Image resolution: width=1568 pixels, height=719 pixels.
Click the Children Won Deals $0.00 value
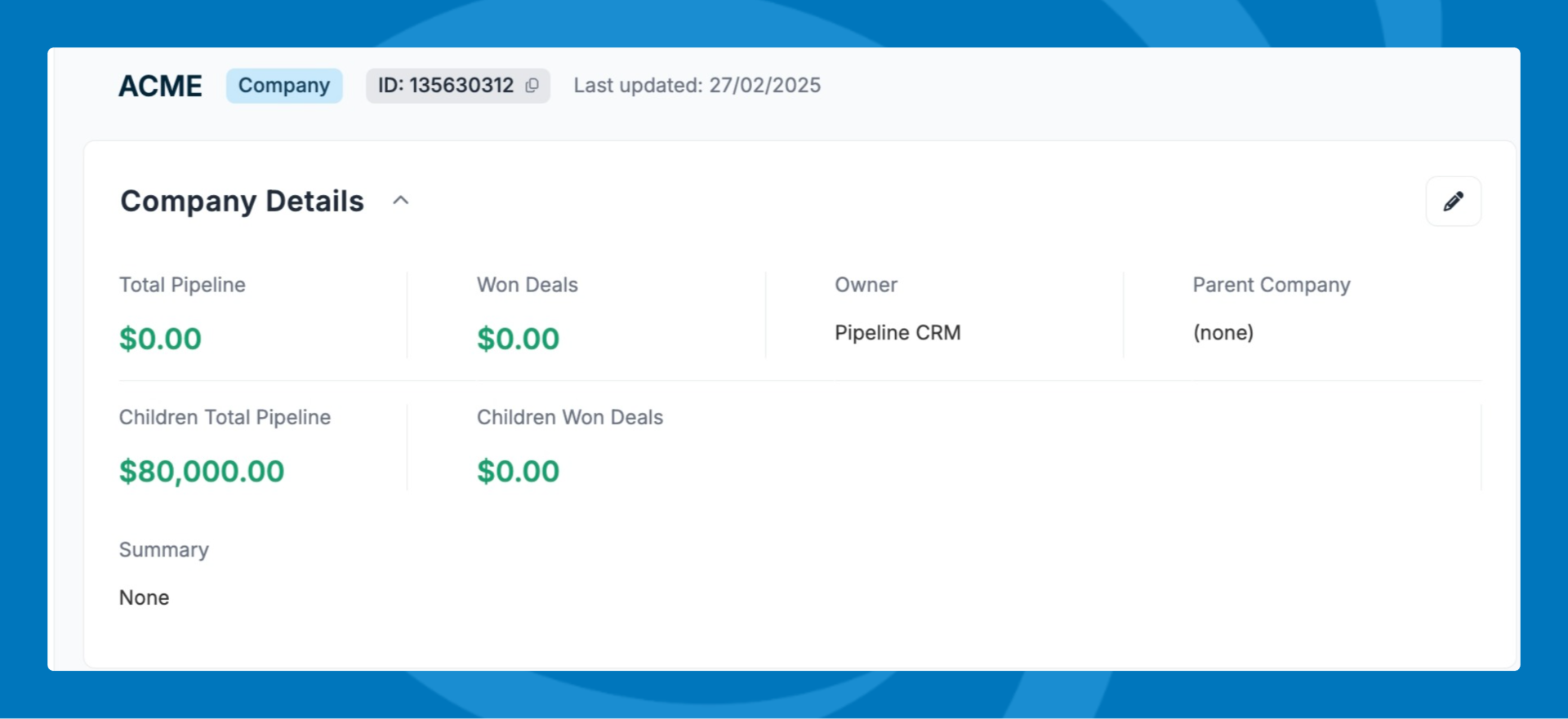(x=518, y=471)
